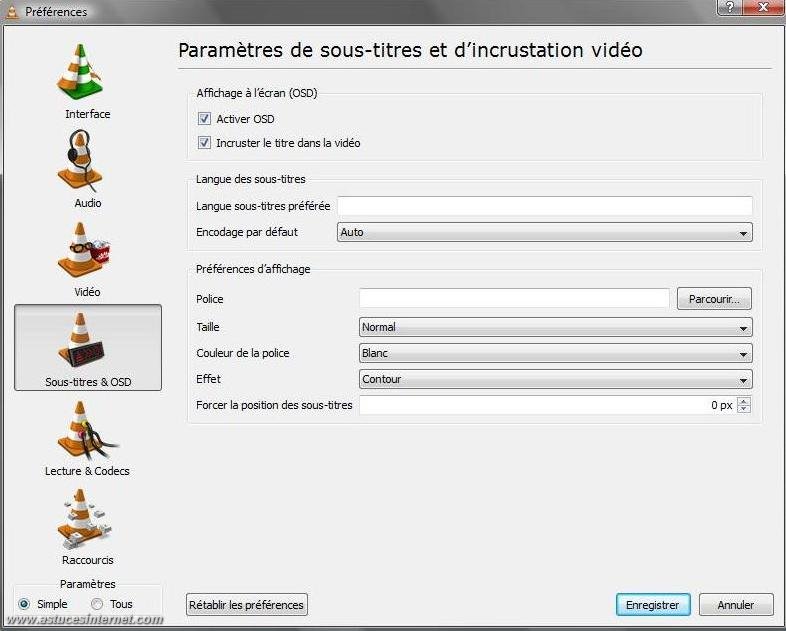Screen dimensions: 786x631
Task: Click the help question mark button
Action: pos(730,8)
